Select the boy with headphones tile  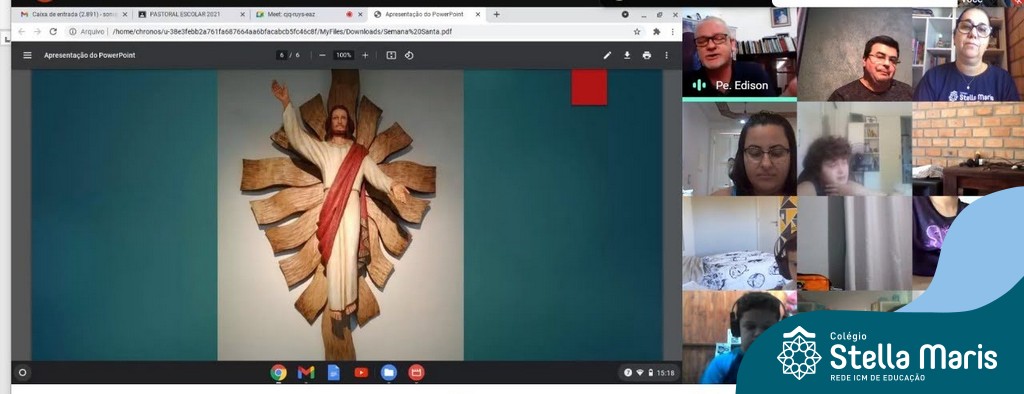(x=738, y=337)
